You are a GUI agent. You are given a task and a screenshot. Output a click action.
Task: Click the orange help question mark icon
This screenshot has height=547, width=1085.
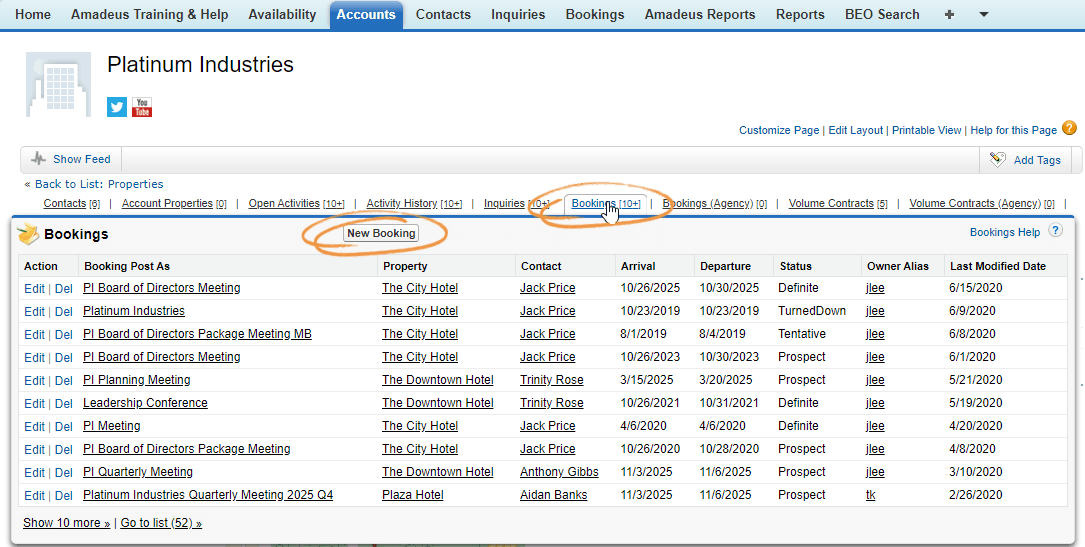1069,128
